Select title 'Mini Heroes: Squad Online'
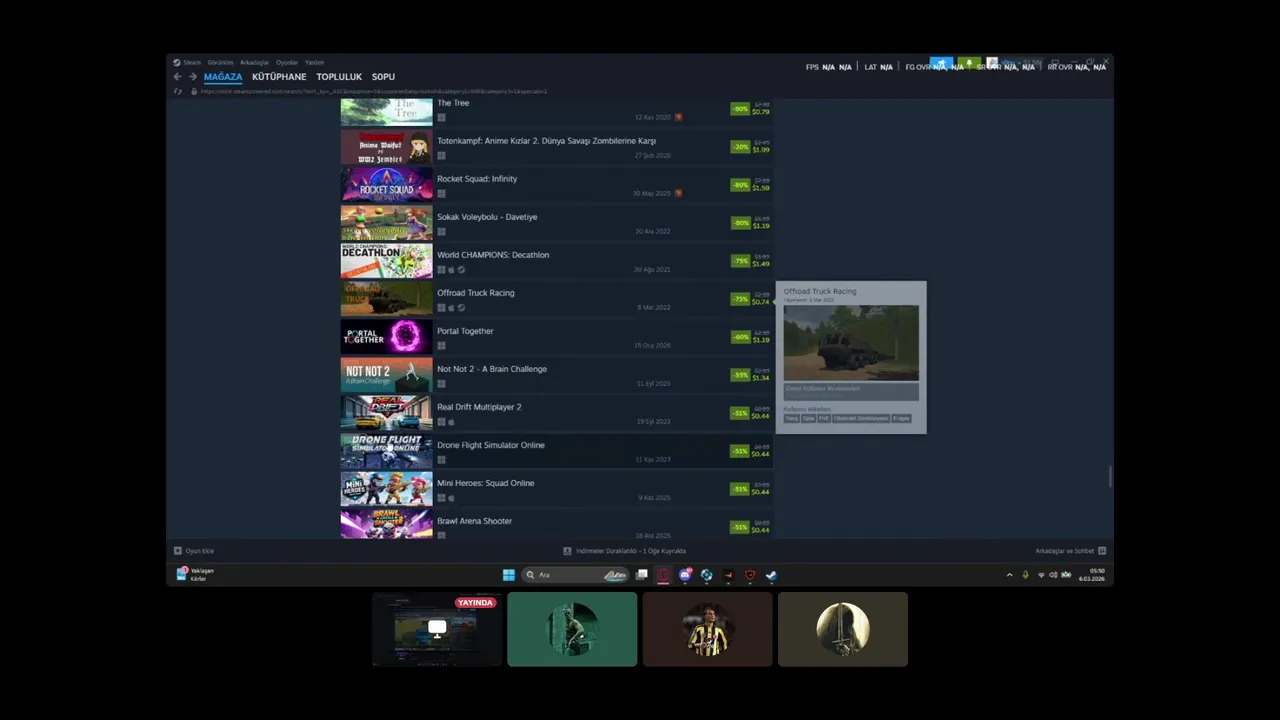This screenshot has height=720, width=1280. point(486,483)
